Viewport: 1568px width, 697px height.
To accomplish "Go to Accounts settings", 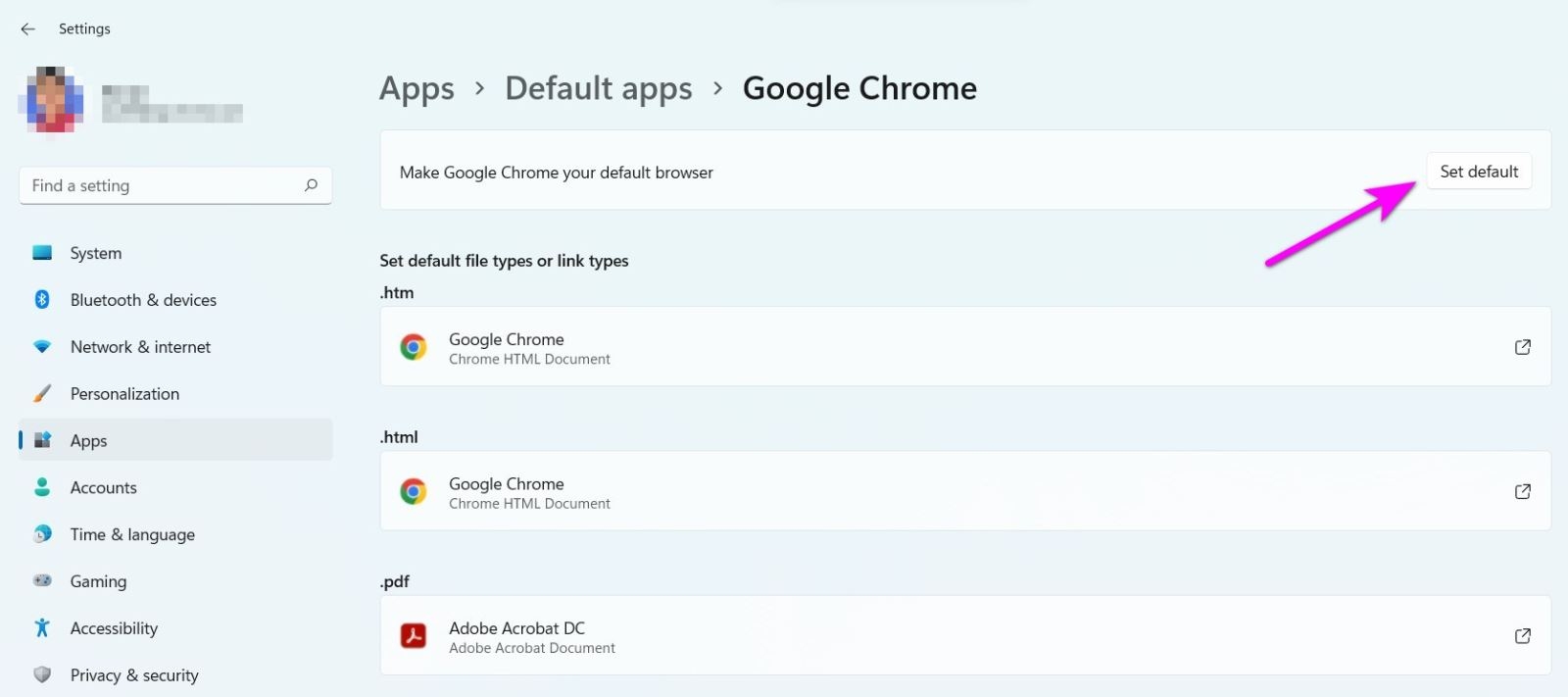I will pyautogui.click(x=103, y=488).
